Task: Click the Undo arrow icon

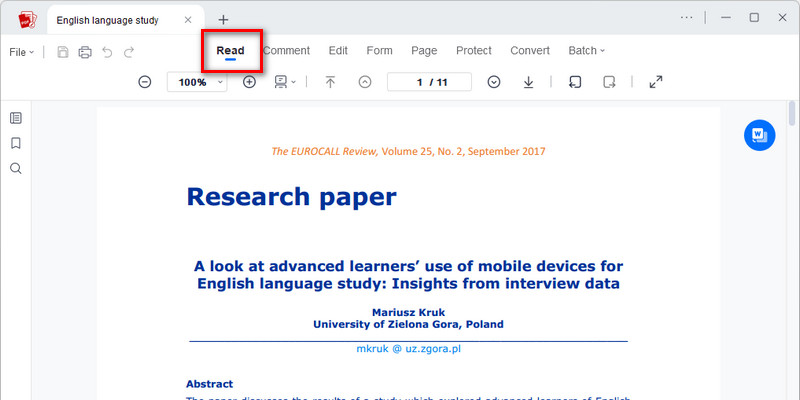Action: 107,52
